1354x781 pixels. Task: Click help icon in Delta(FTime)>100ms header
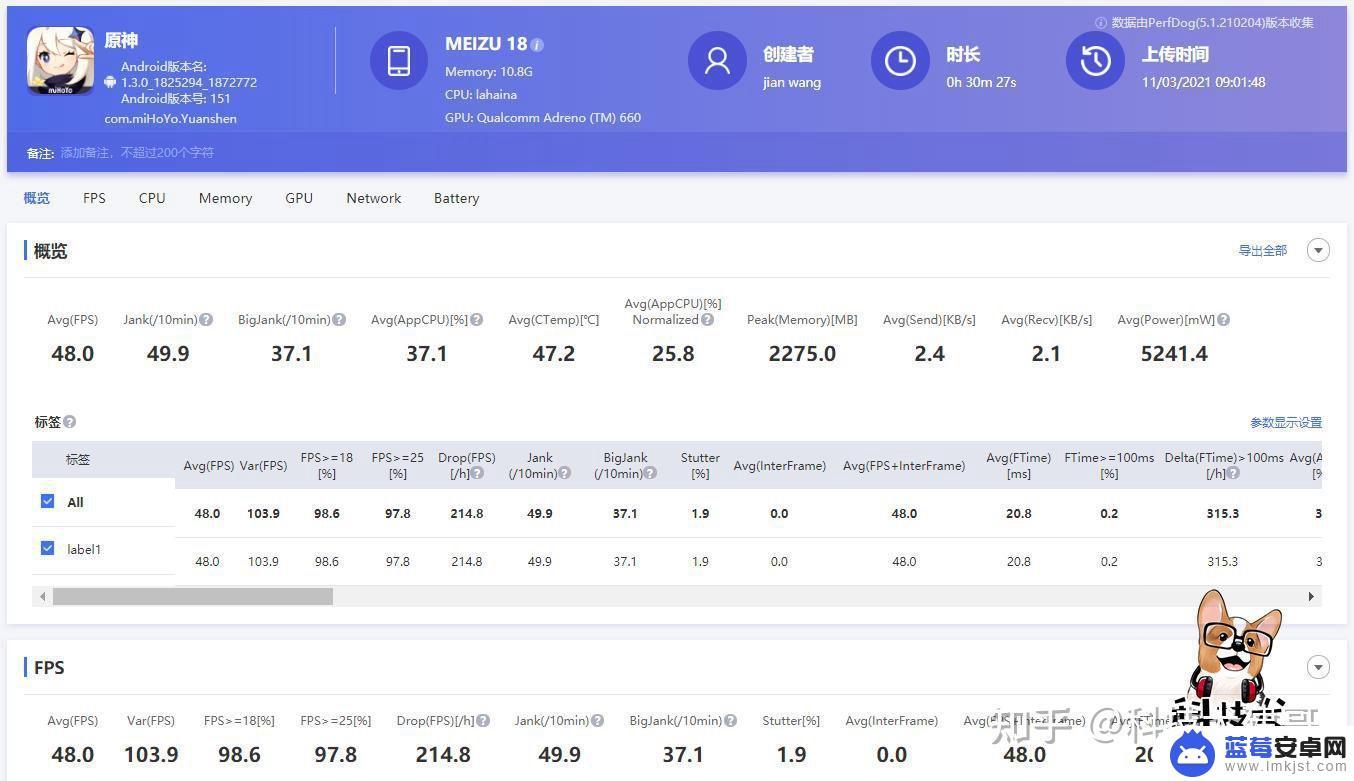[x=1233, y=473]
